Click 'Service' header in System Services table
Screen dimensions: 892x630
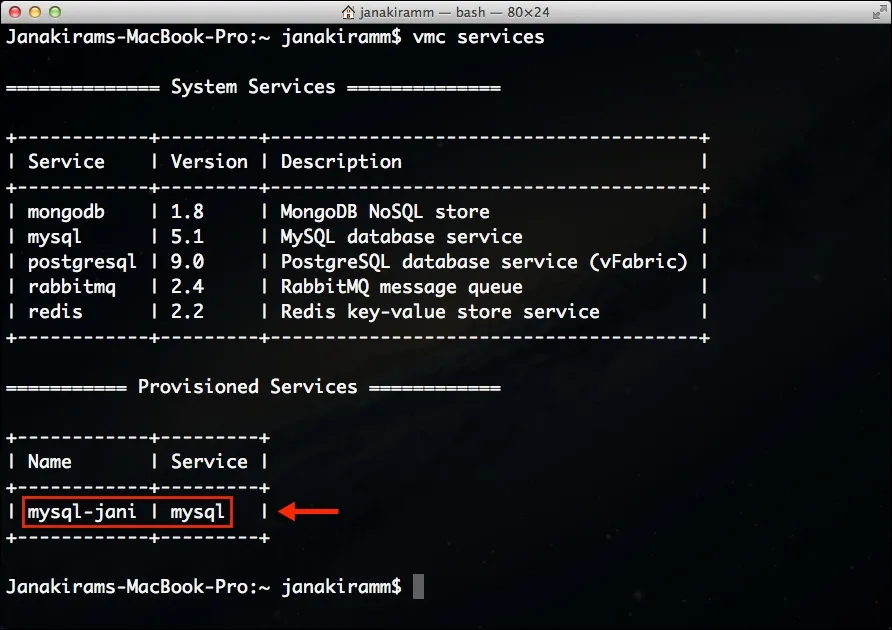[67, 162]
